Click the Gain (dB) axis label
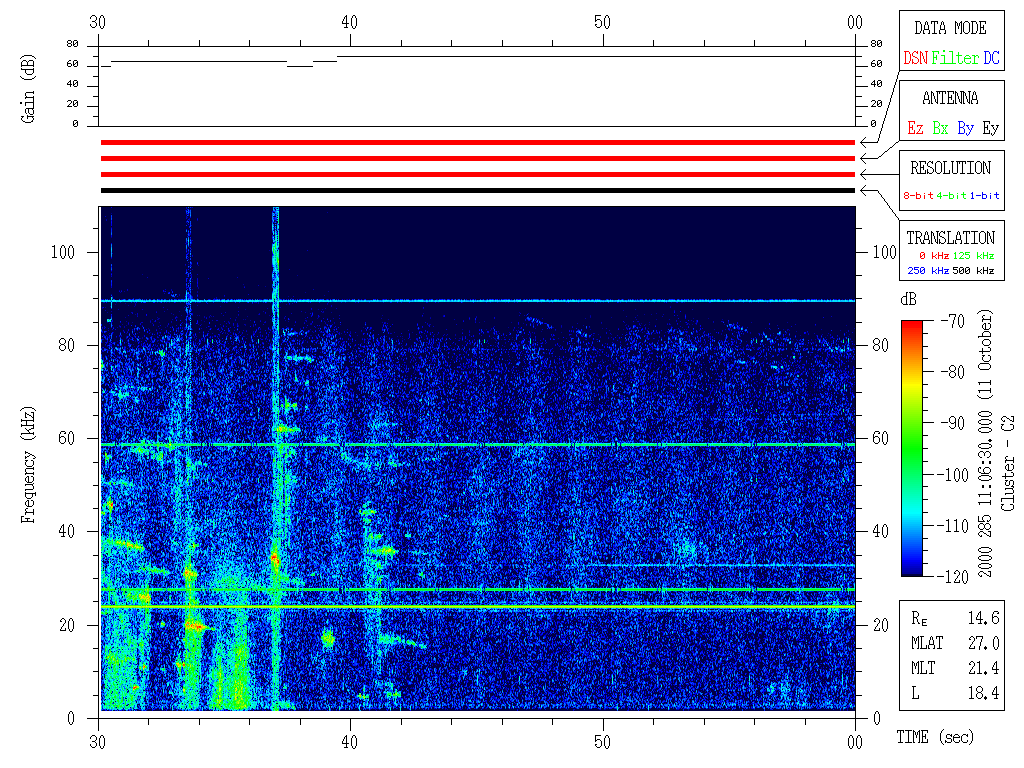 [28, 89]
